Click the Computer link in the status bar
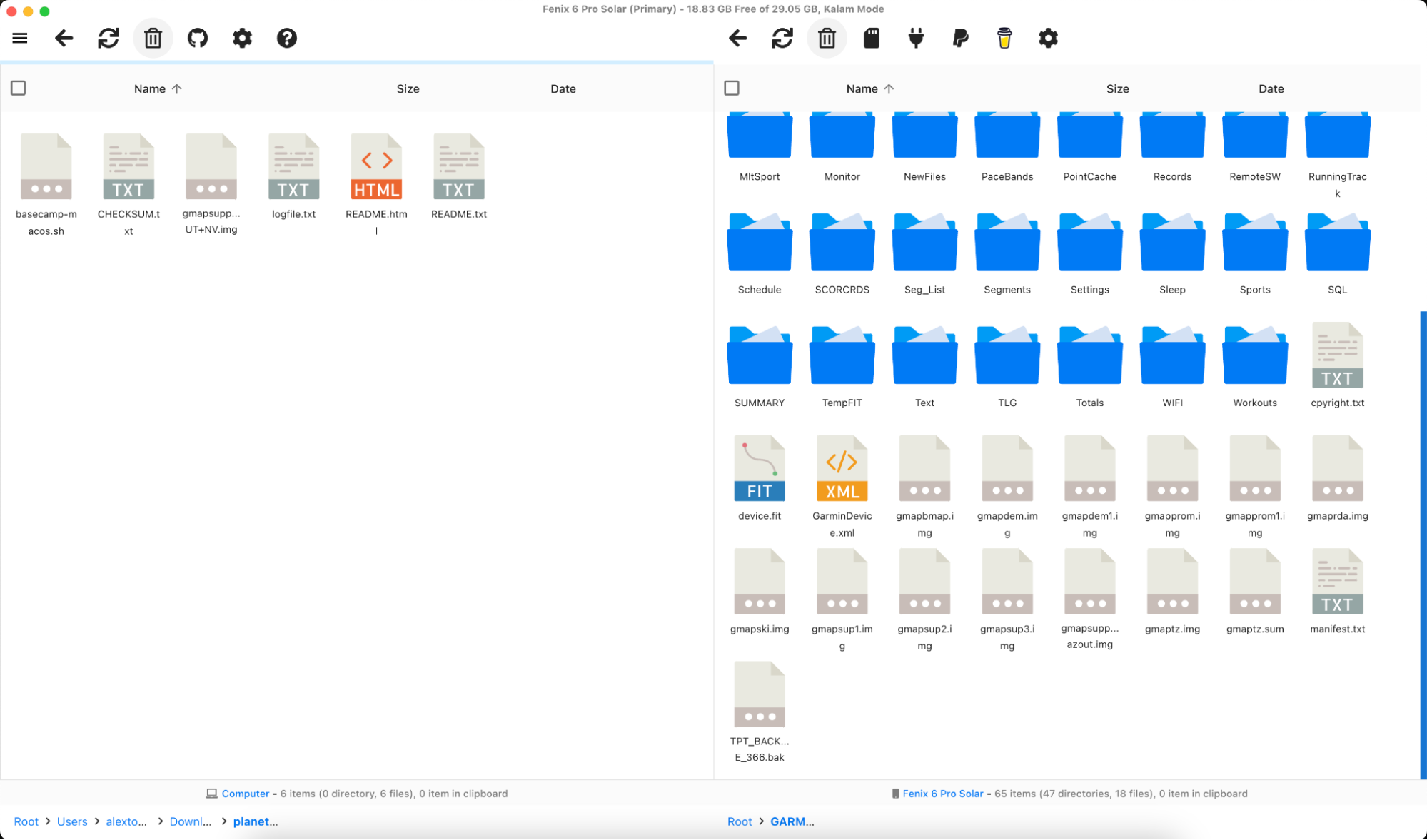The width and height of the screenshot is (1427, 840). tap(245, 793)
